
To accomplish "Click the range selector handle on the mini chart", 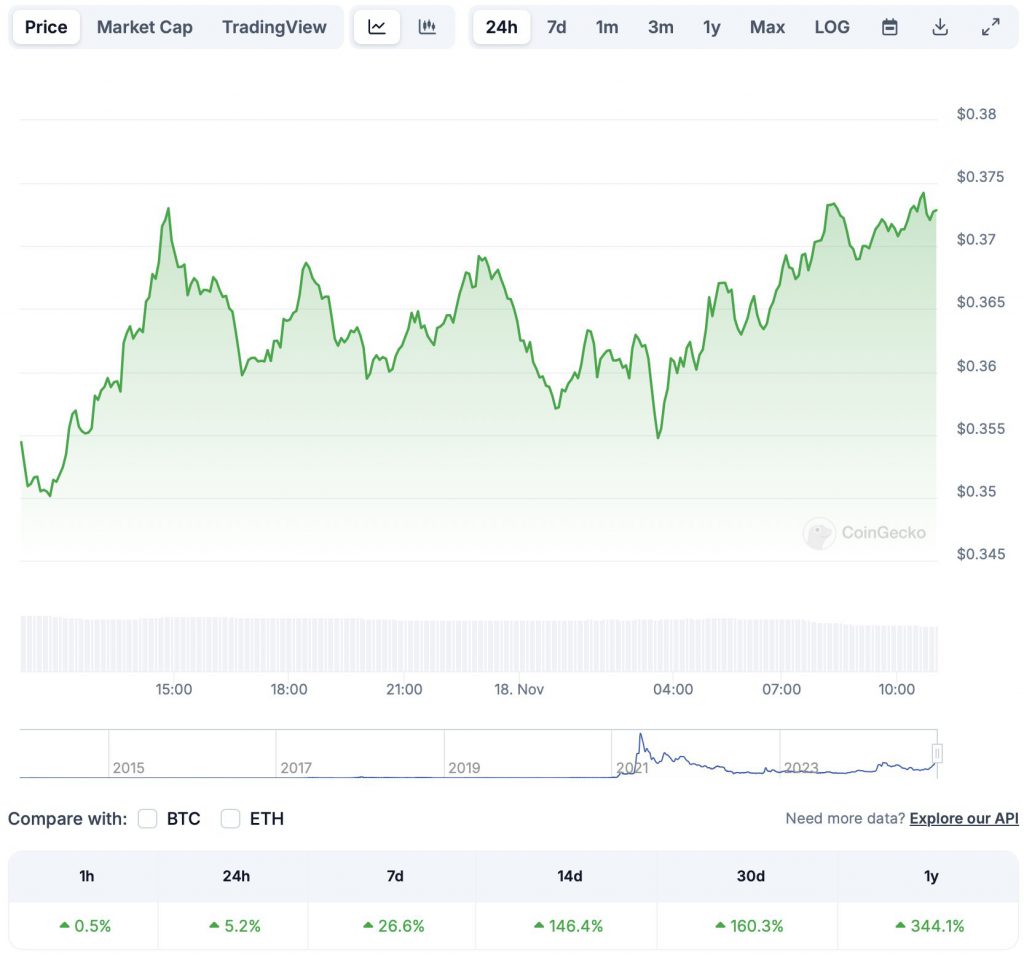I will pyautogui.click(x=936, y=752).
